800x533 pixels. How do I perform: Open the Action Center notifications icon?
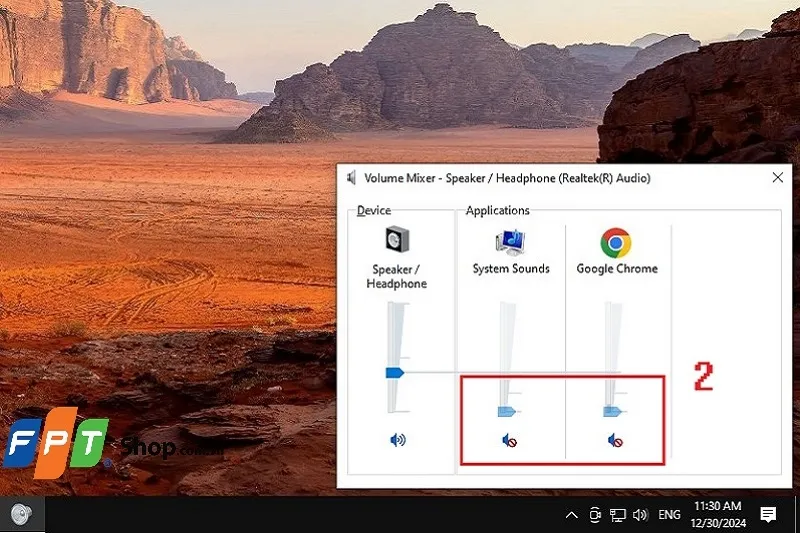768,515
